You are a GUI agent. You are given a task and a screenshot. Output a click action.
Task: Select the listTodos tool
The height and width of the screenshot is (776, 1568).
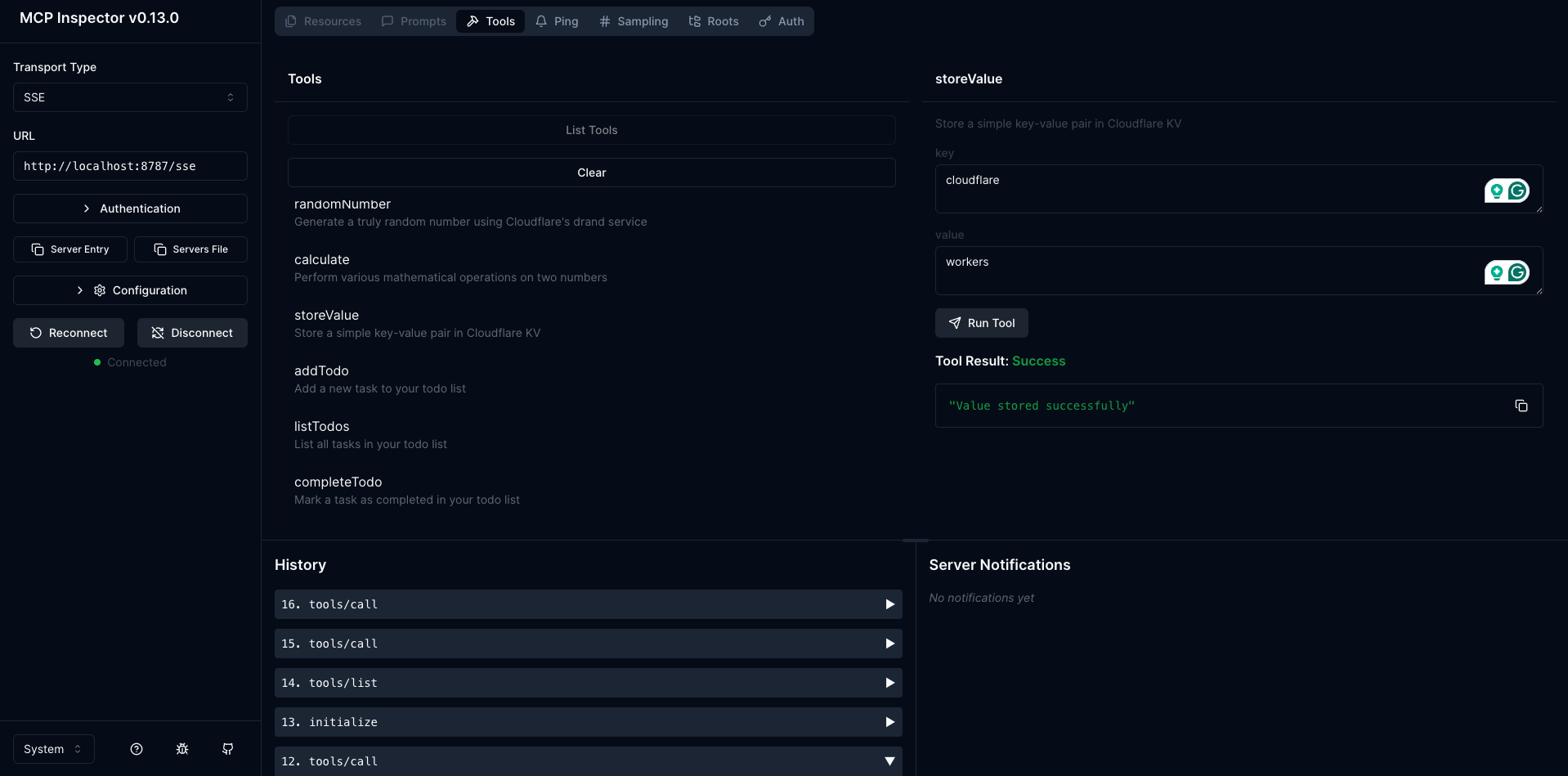592,435
